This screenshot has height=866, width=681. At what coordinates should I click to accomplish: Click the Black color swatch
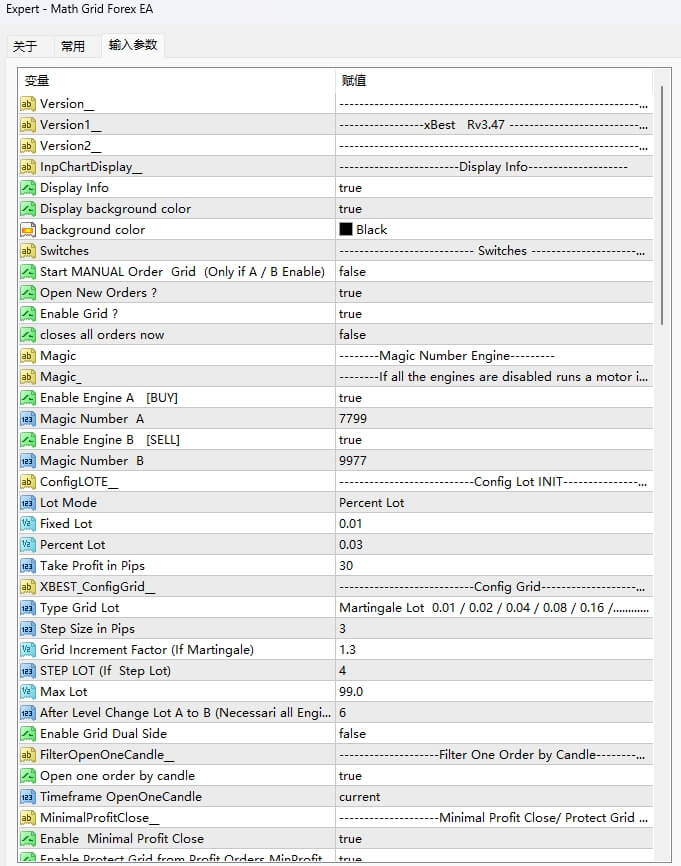(x=346, y=229)
